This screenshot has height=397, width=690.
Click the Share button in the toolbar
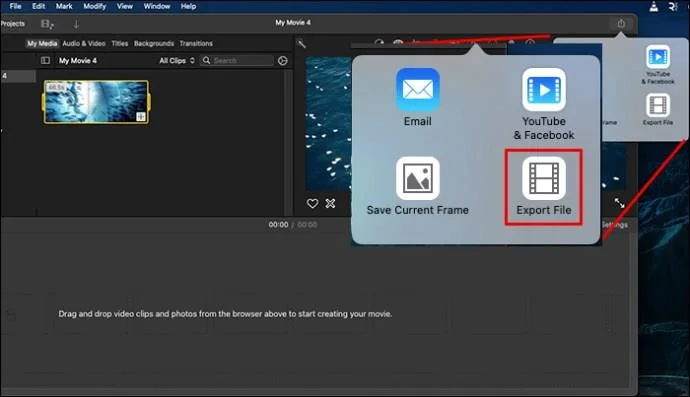621,23
